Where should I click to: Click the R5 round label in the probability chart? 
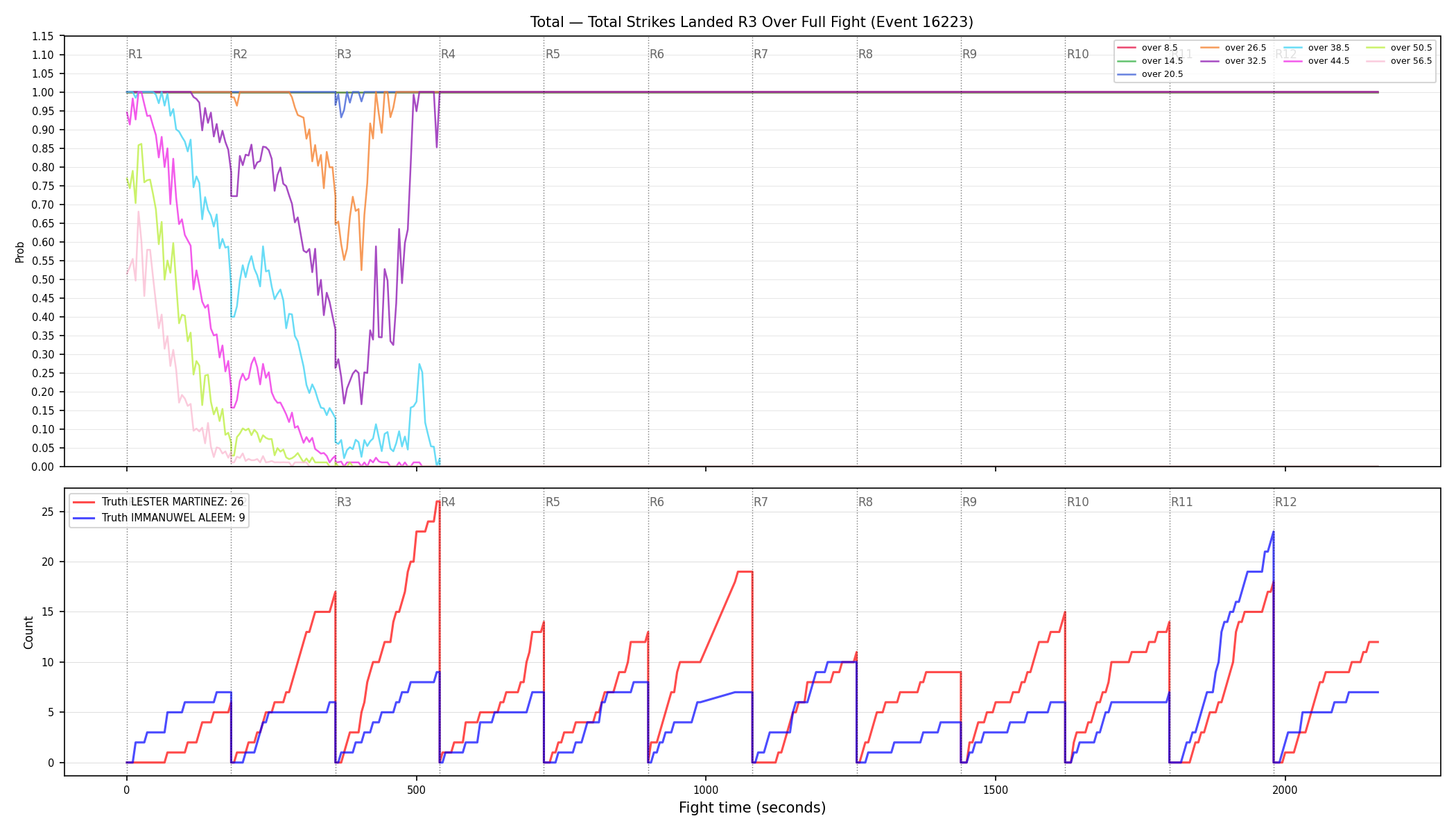tap(553, 54)
